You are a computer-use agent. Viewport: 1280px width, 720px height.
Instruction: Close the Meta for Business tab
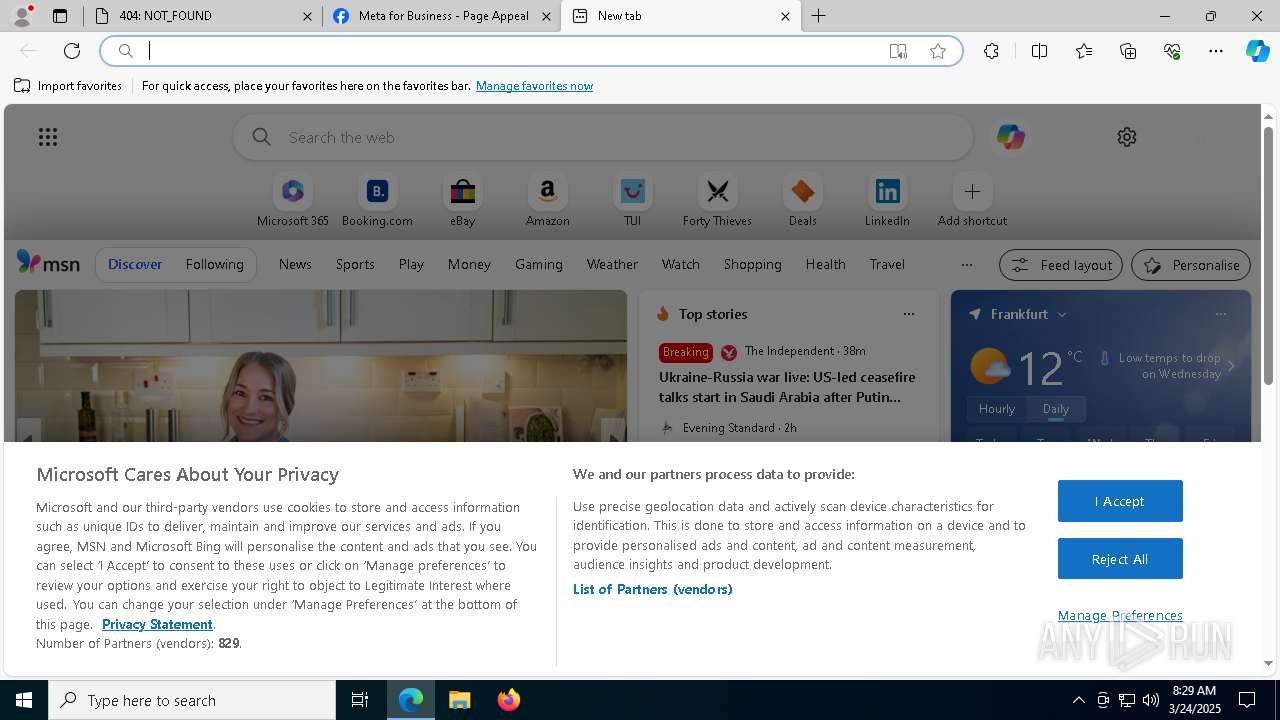click(546, 16)
